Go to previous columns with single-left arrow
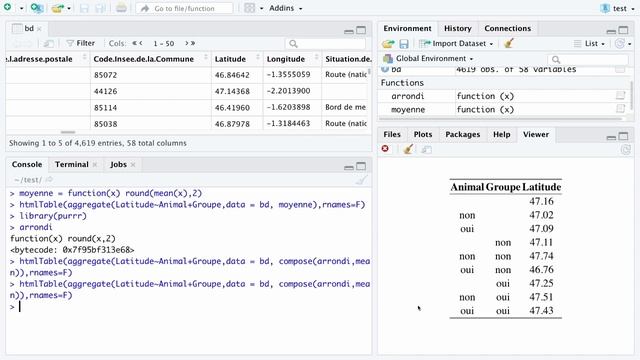Screen dimensions: 640x360 click(x=141, y=43)
